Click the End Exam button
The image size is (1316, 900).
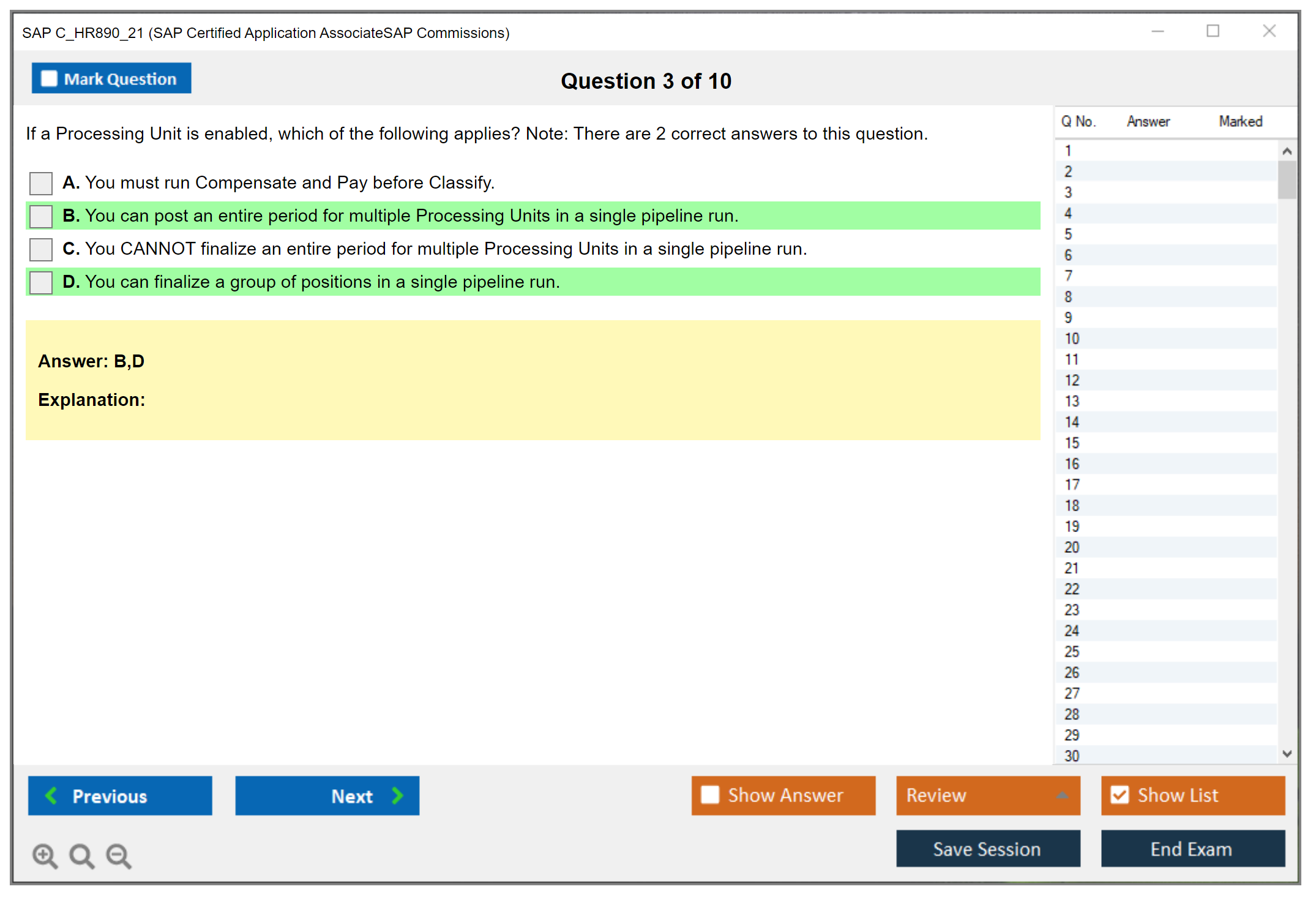(x=1192, y=849)
